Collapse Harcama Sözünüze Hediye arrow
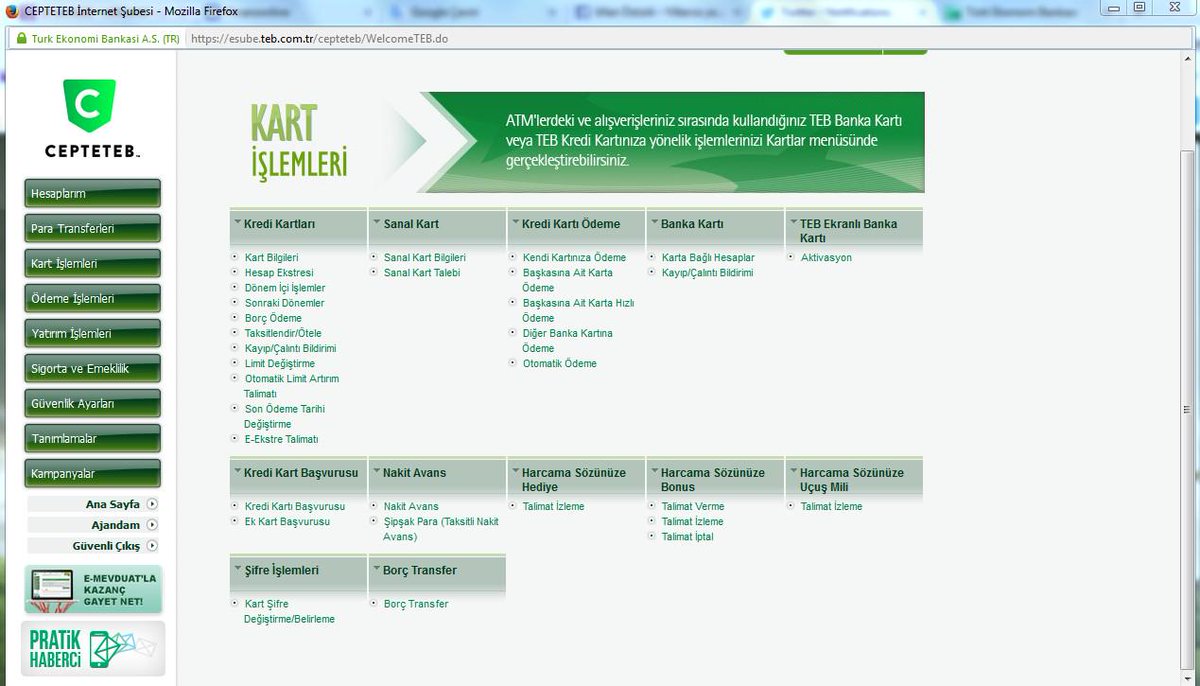Image resolution: width=1200 pixels, height=686 pixels. (x=515, y=472)
